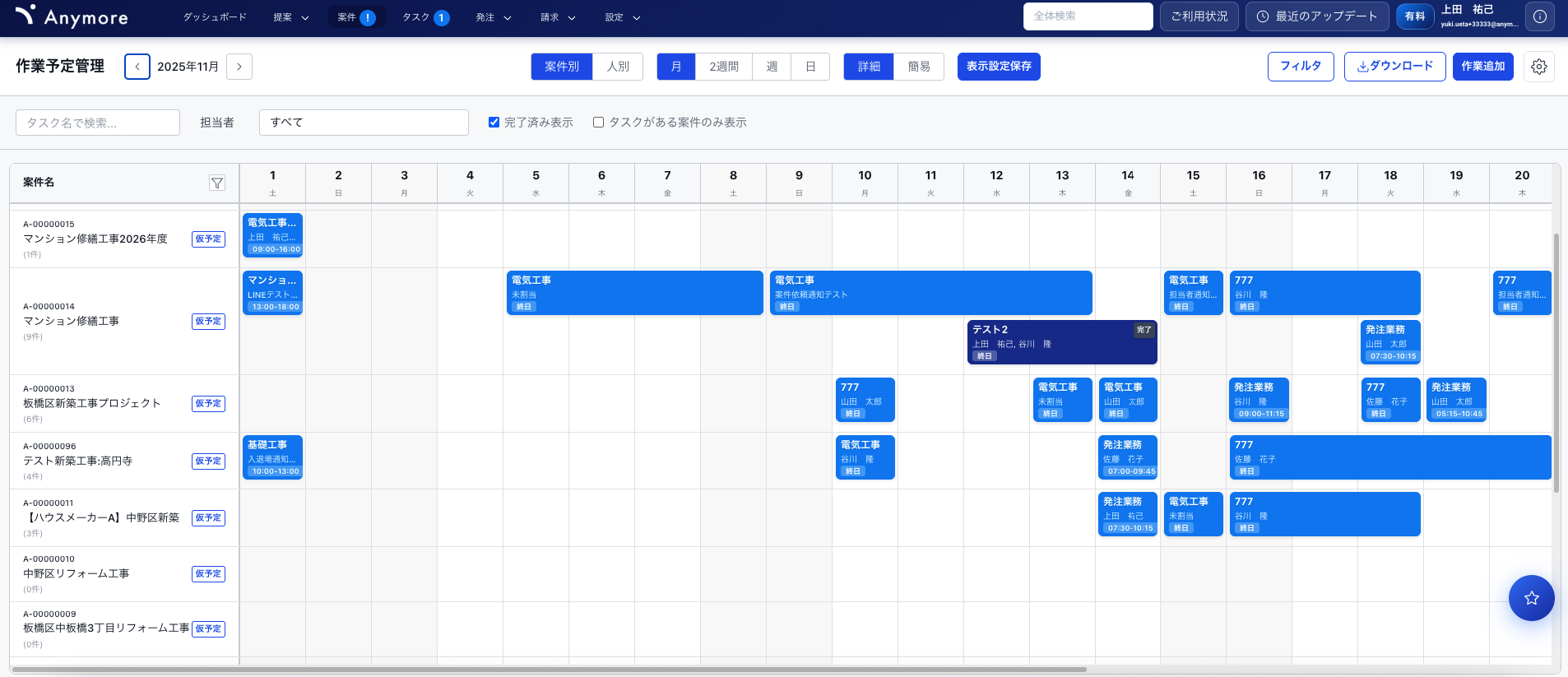Click the Anymore logo icon
This screenshot has height=677, width=1568.
(x=26, y=15)
